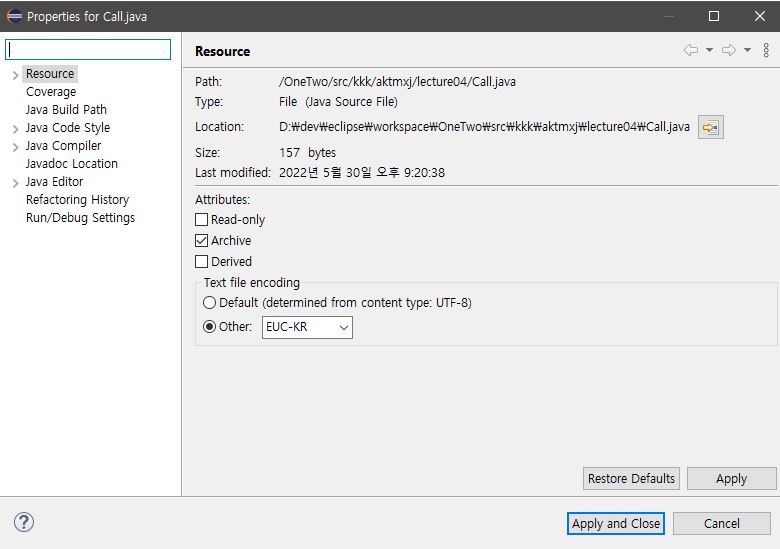780x549 pixels.
Task: Expand the Java Editor node
Action: [15, 183]
